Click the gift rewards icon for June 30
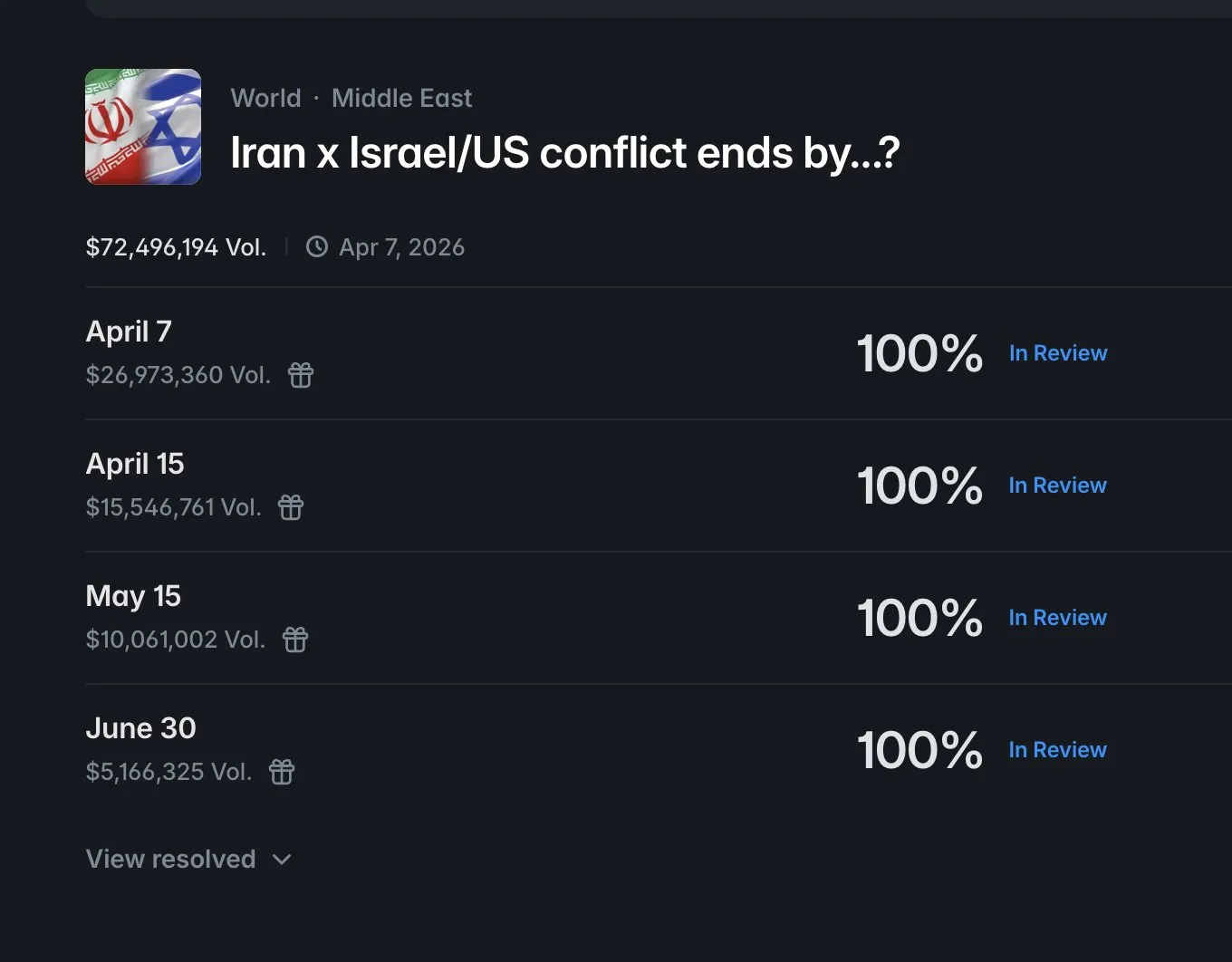Image resolution: width=1232 pixels, height=962 pixels. 282,772
